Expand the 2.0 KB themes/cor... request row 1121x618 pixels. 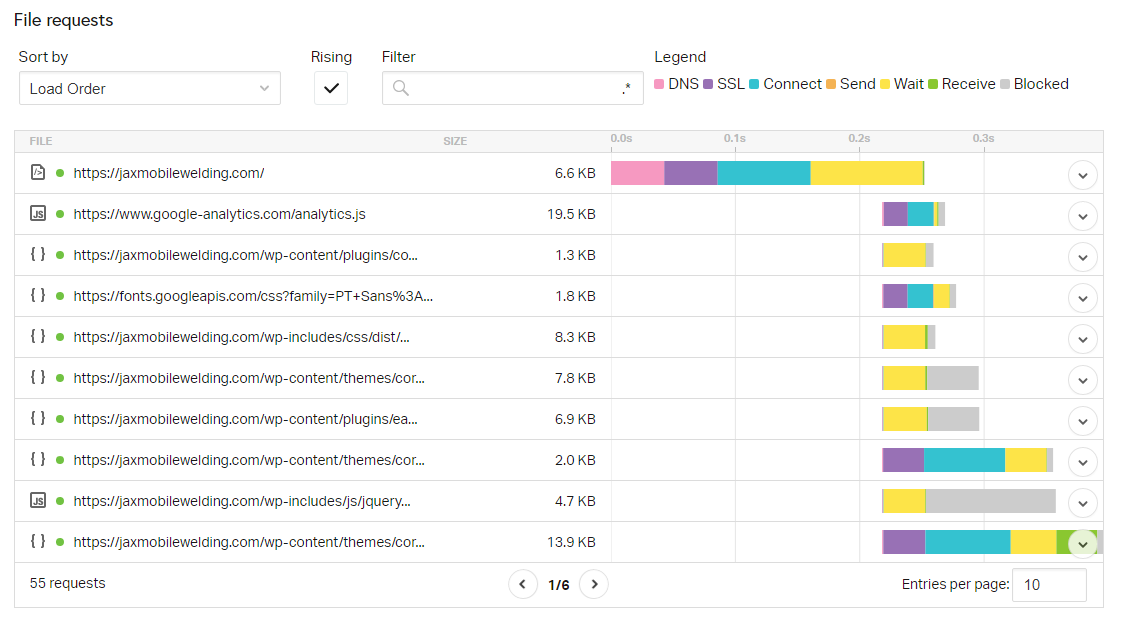[x=1082, y=462]
